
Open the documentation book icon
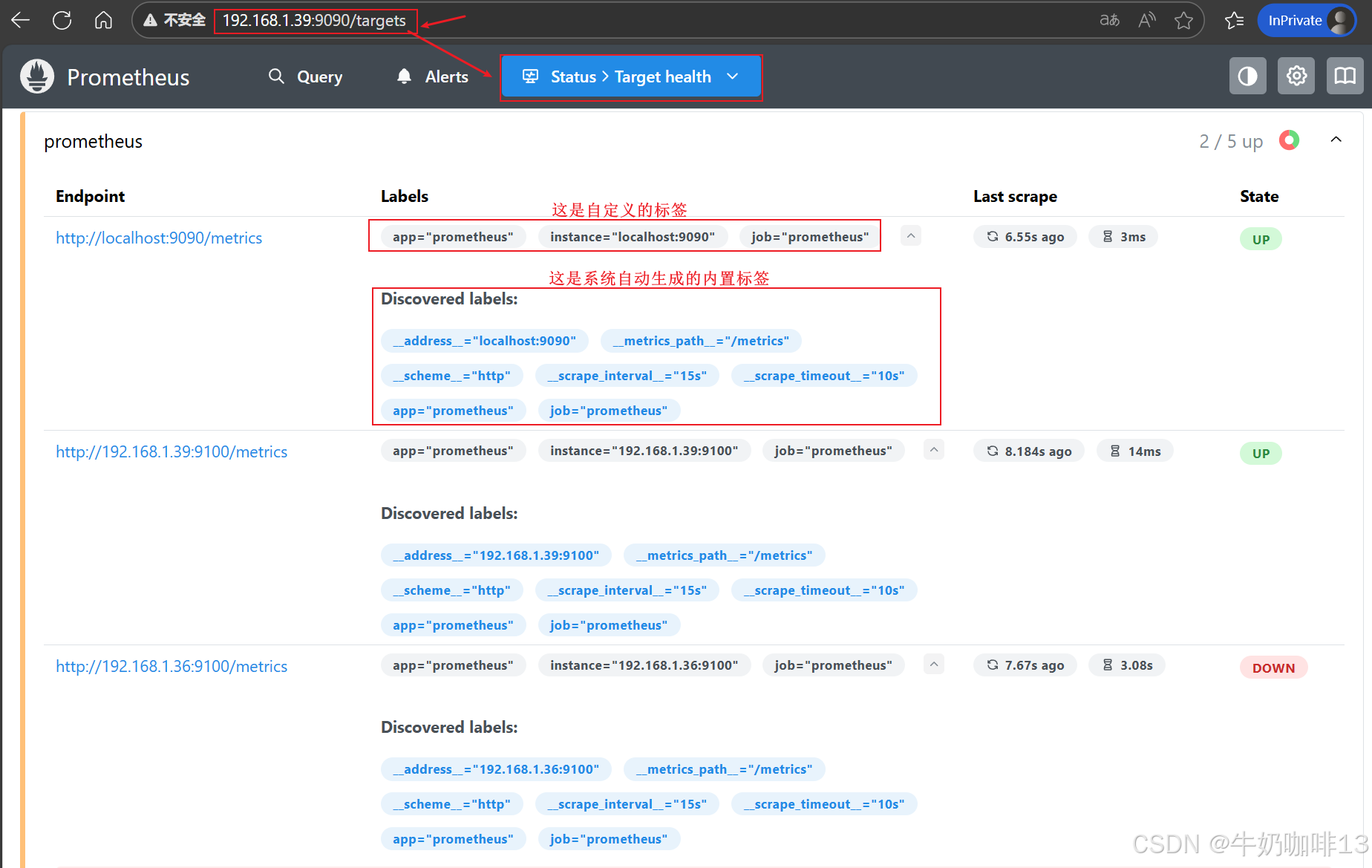point(1345,76)
